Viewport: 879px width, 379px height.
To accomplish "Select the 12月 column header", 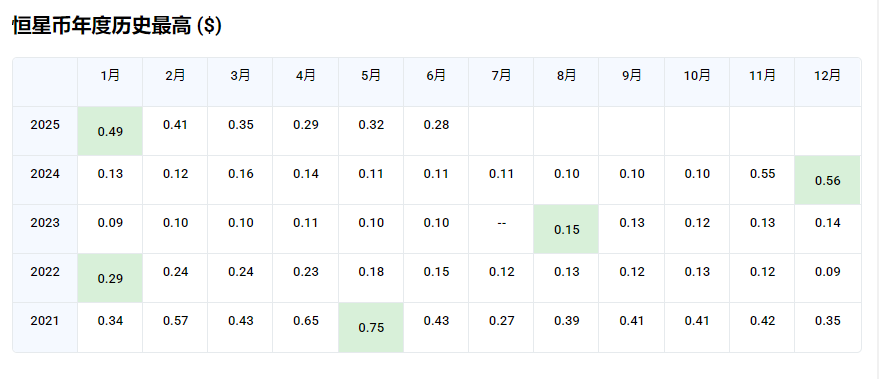I will (827, 76).
